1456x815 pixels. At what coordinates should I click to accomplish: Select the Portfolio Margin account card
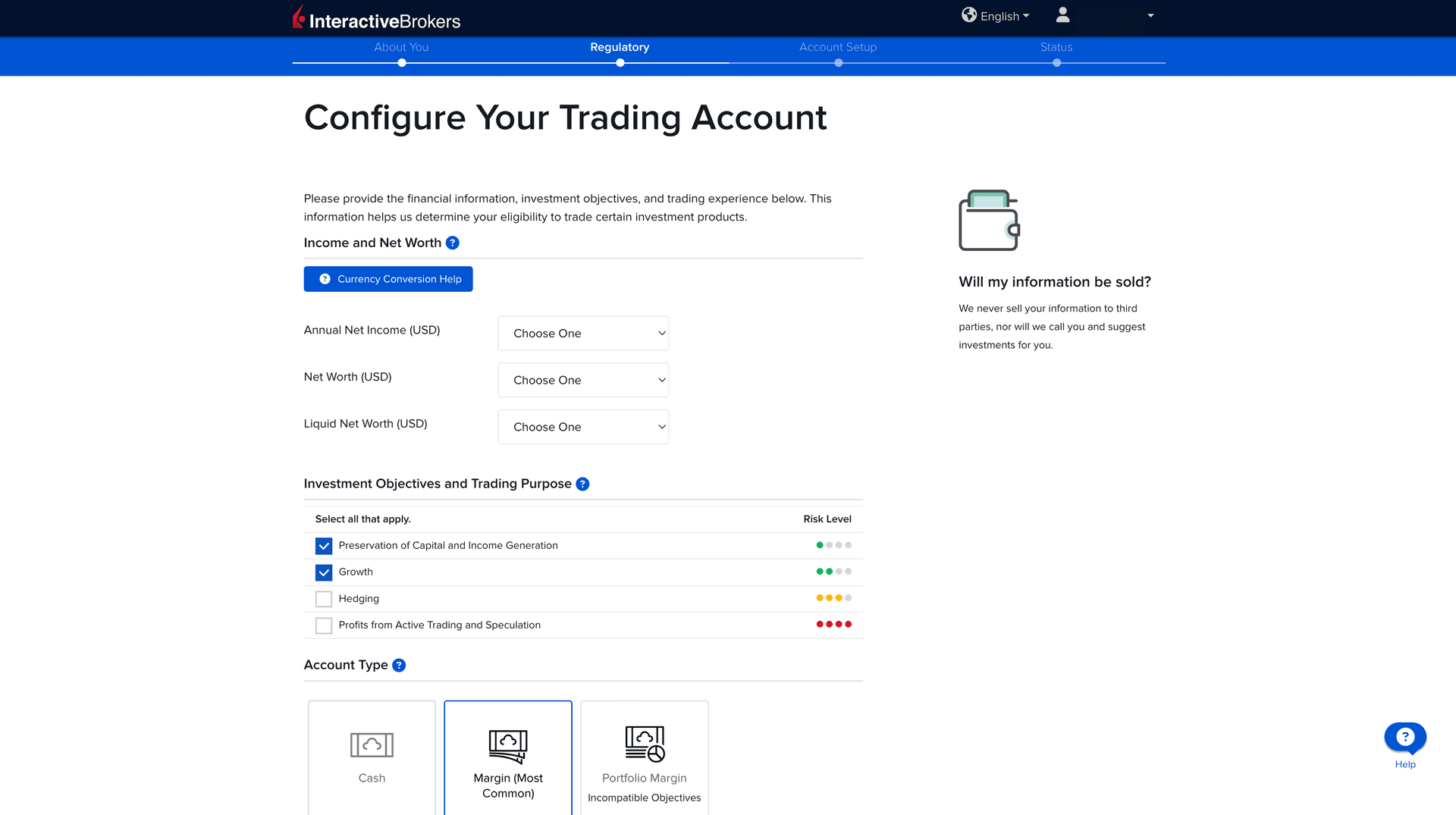tap(645, 757)
